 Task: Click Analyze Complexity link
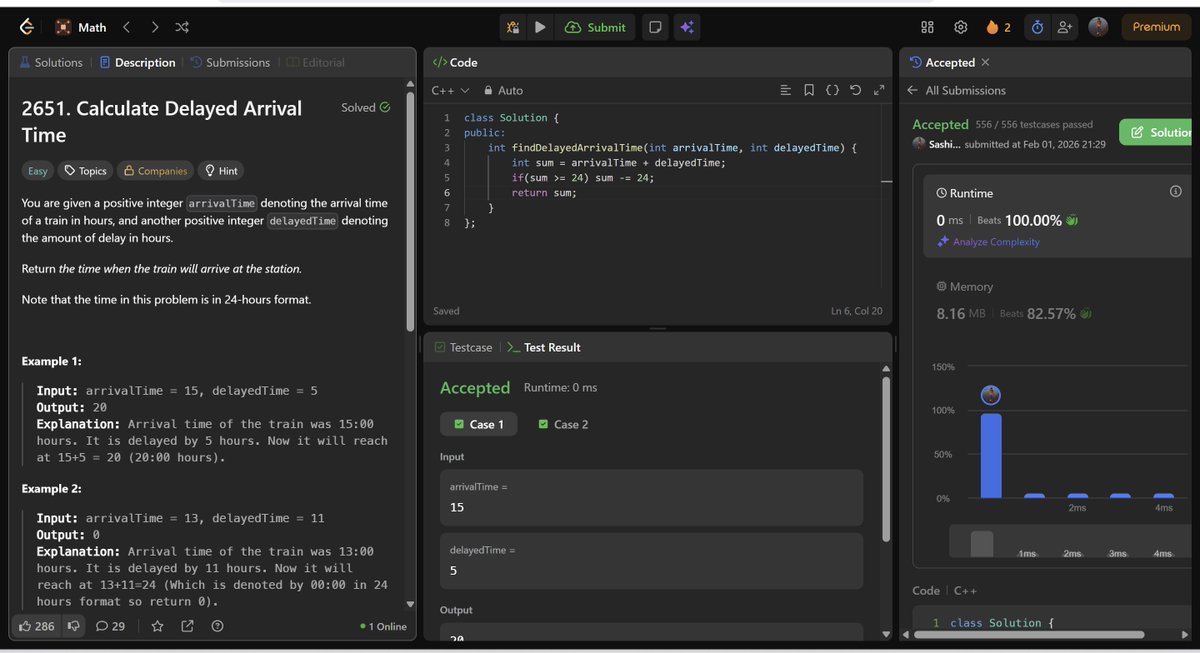(x=988, y=242)
